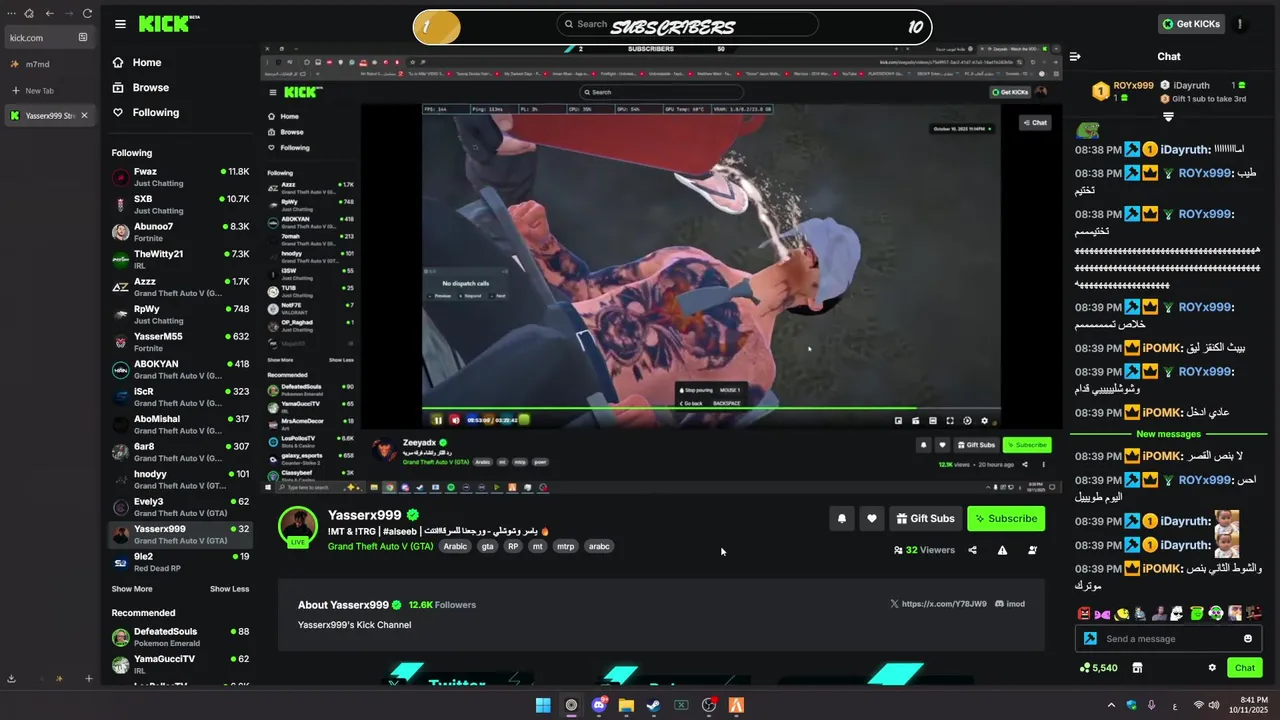This screenshot has width=1280, height=720.
Task: Pause the stream in embedded player
Action: 437,420
